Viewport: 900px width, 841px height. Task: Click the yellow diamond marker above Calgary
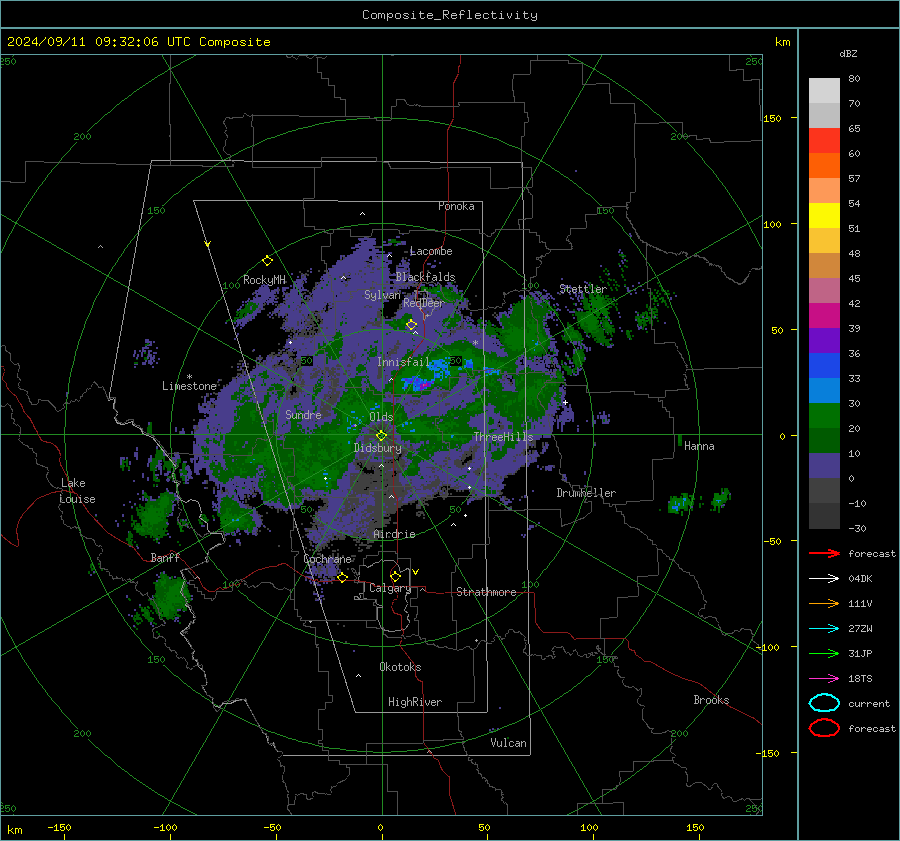tap(395, 576)
